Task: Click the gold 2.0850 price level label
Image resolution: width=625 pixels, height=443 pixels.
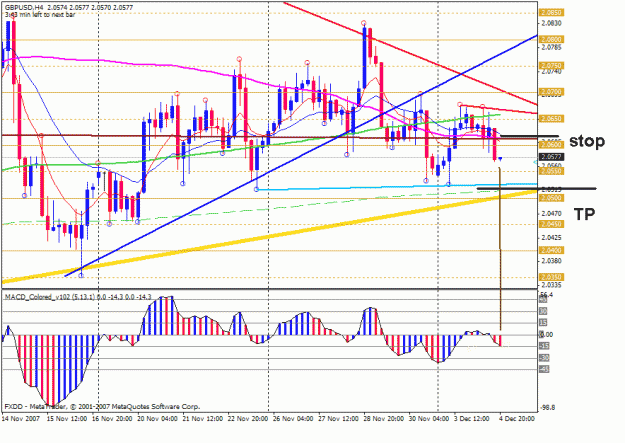Action: coord(551,12)
